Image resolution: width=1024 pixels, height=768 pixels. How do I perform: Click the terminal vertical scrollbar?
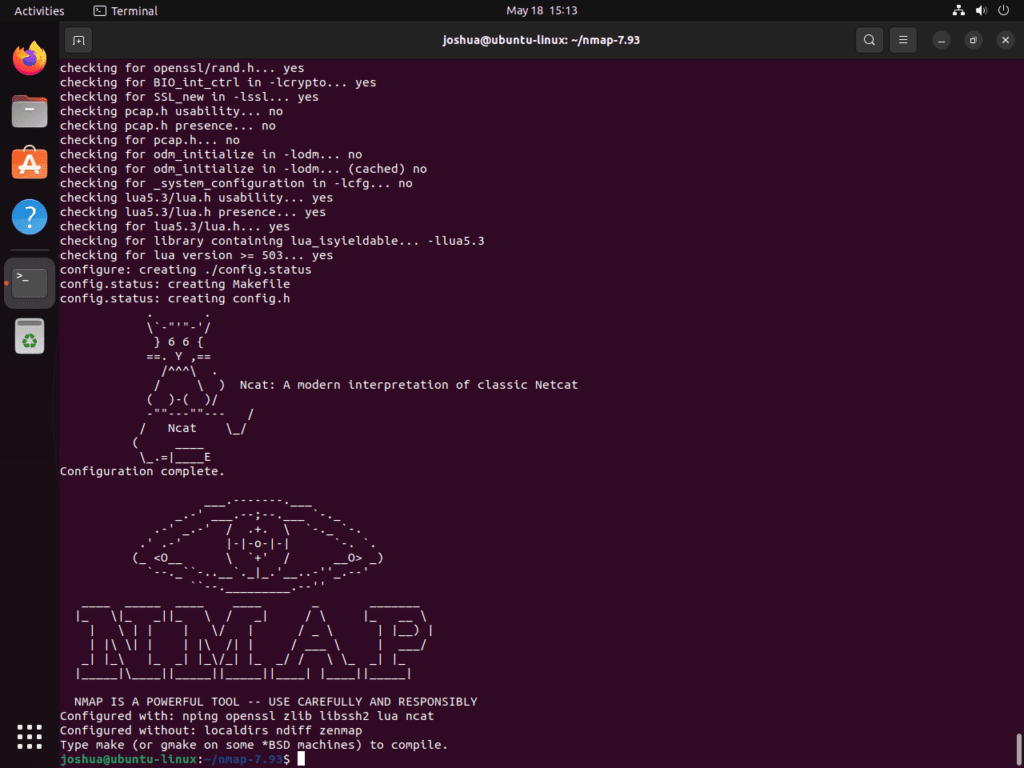[x=1018, y=746]
